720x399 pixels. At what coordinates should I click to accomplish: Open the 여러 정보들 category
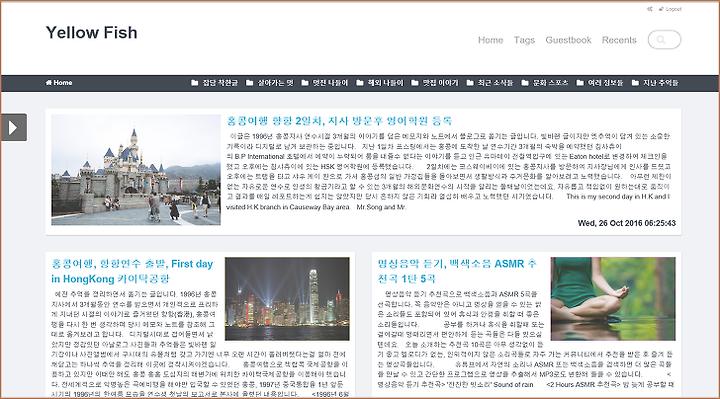600,83
